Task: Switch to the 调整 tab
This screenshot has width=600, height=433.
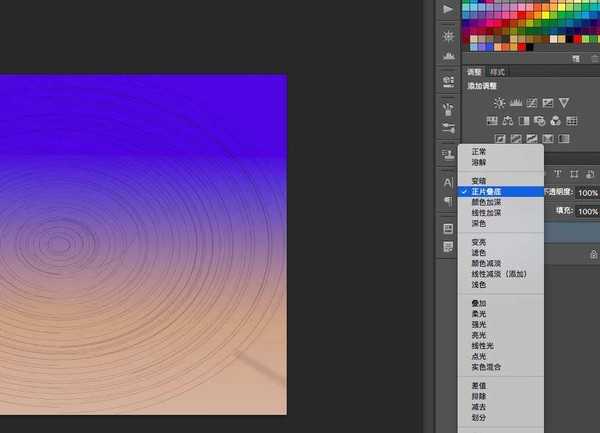Action: pos(474,72)
